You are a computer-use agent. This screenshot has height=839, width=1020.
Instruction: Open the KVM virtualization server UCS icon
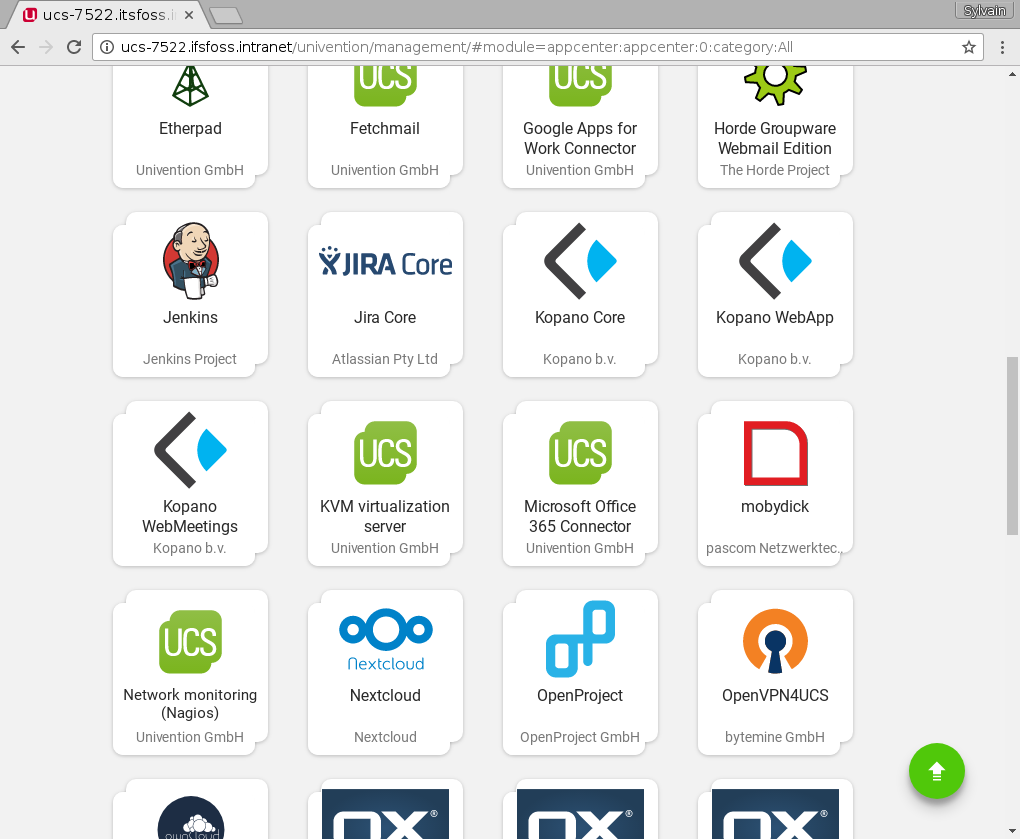385,453
